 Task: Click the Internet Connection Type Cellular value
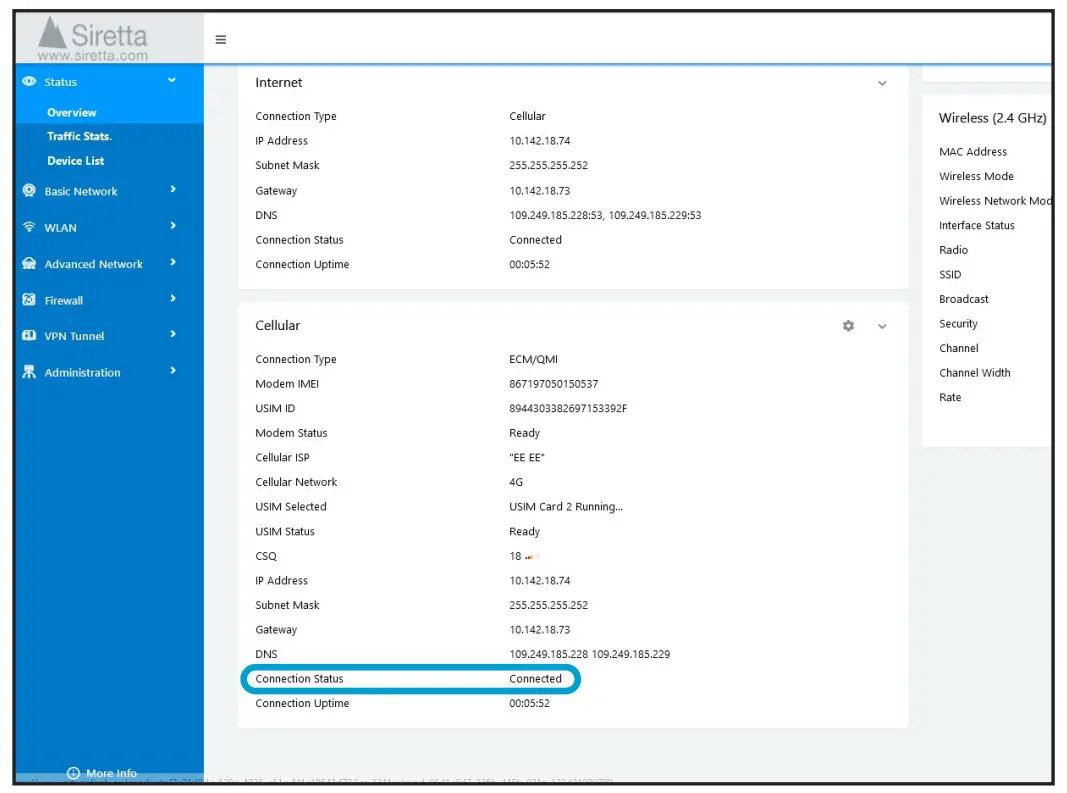(x=527, y=116)
